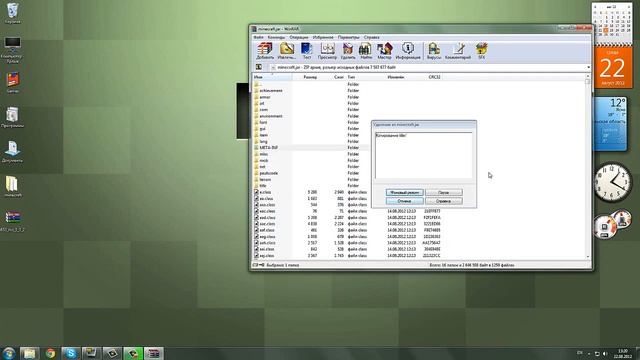Image resolution: width=640 pixels, height=360 pixels.
Task: Open Skype from the taskbar
Action: (x=71, y=353)
